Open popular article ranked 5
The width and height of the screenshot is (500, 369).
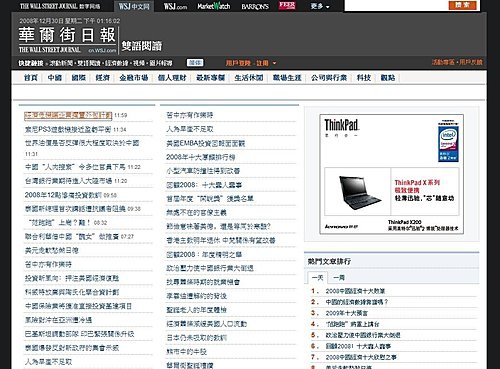tap(363, 335)
